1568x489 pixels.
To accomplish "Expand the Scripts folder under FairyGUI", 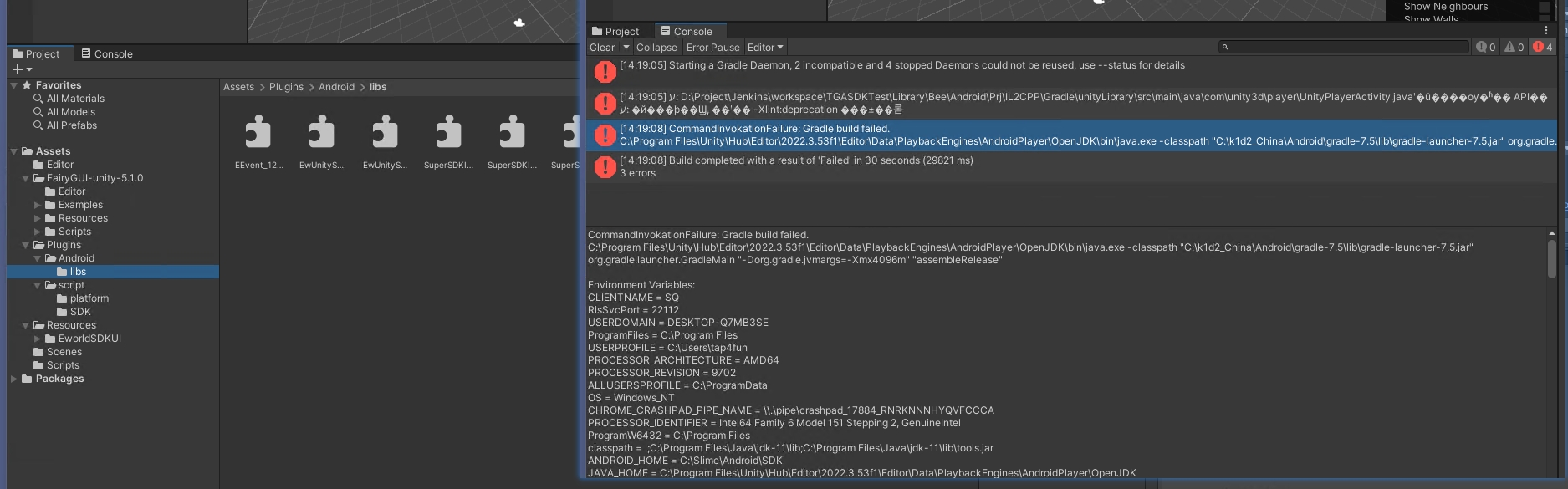I will (38, 232).
